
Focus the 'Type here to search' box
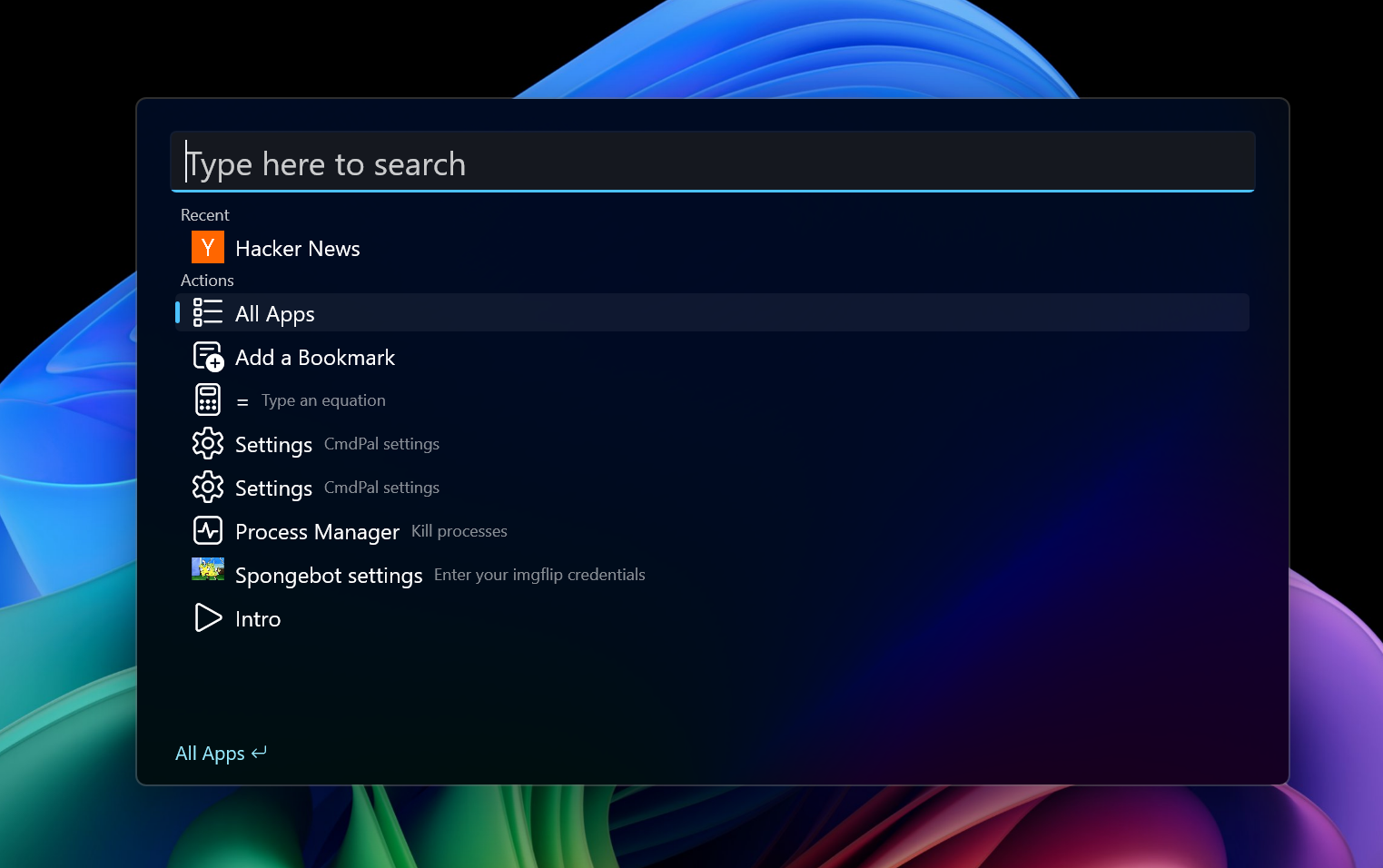pyautogui.click(x=712, y=163)
